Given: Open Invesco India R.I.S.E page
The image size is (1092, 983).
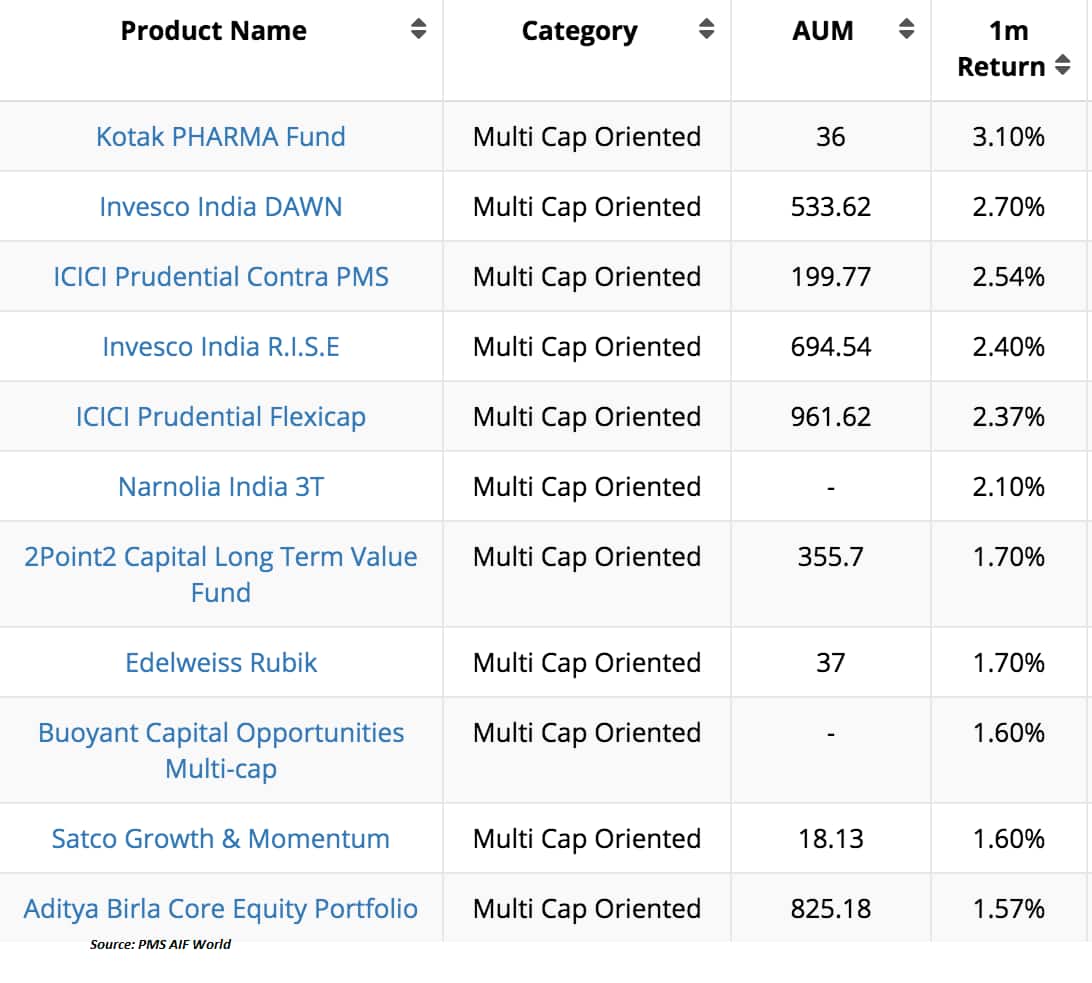Looking at the screenshot, I should (220, 346).
